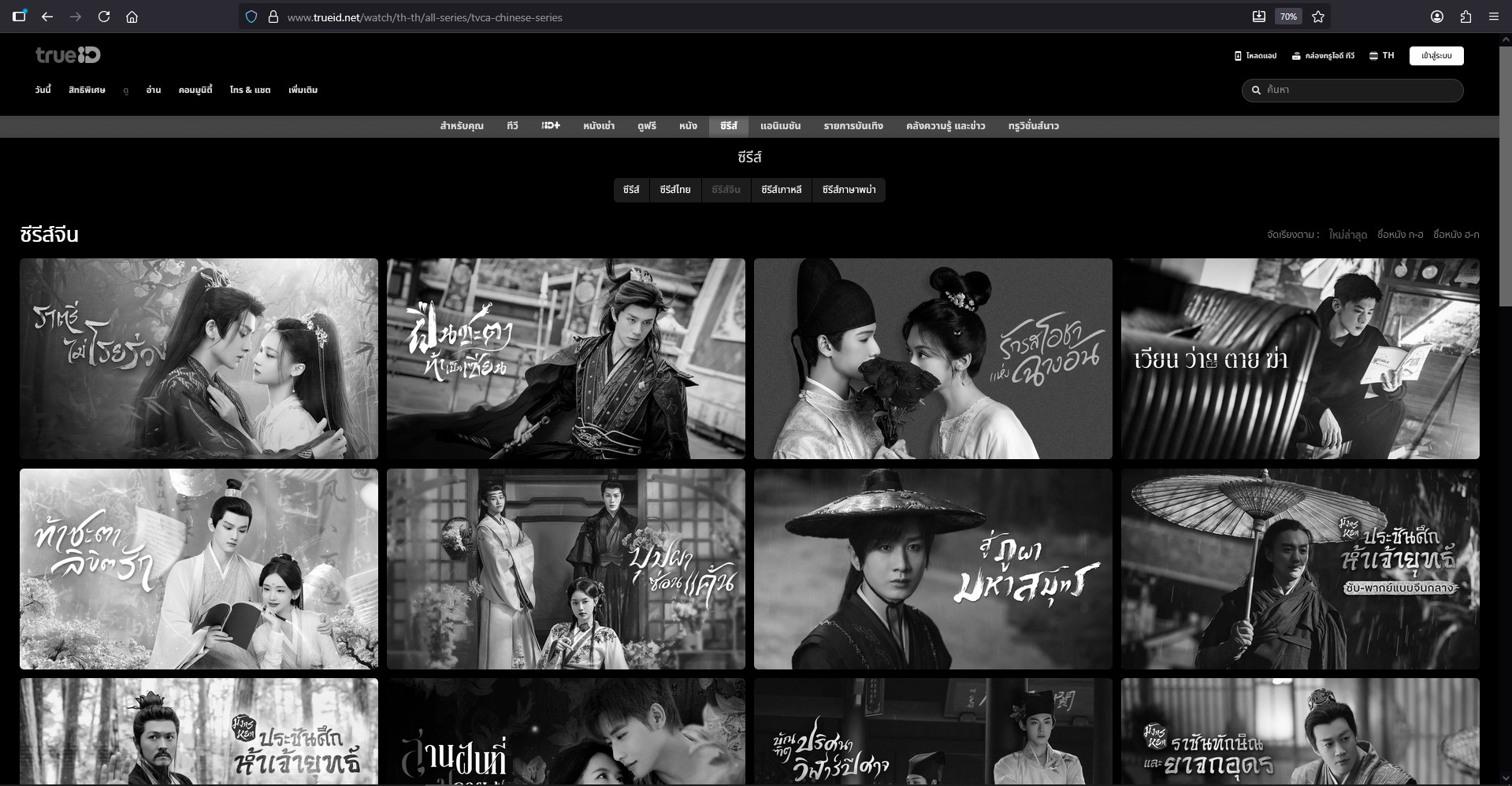Open the เวียน ว่าย ตาย ฆ่า thumbnail

click(1300, 358)
